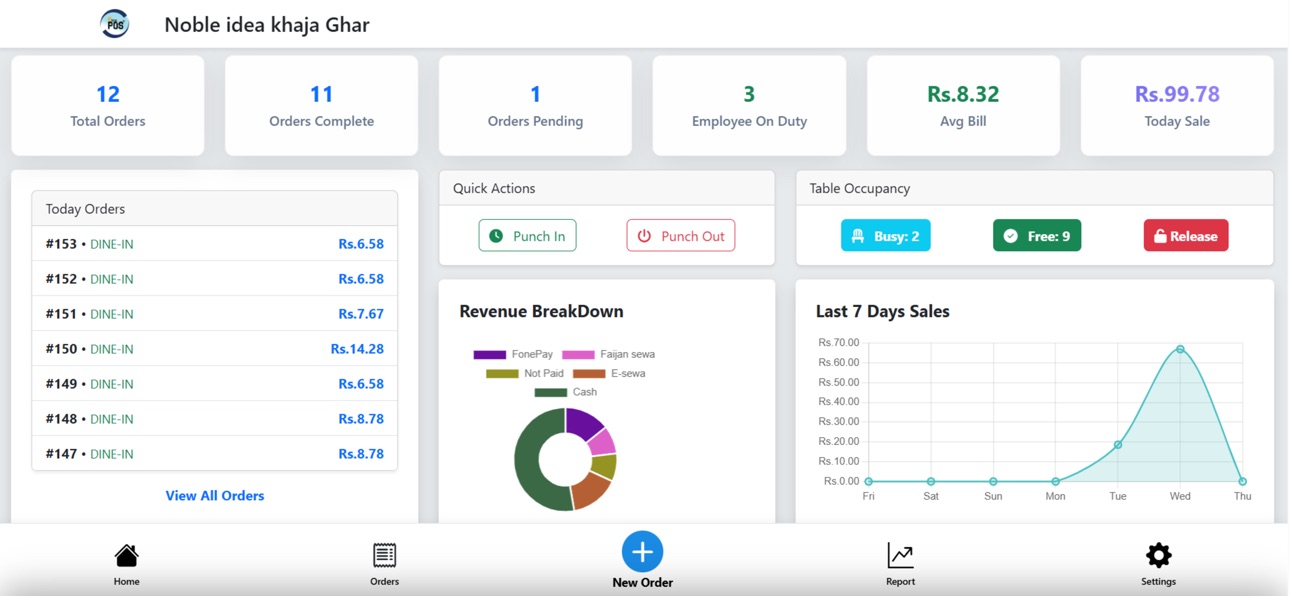This screenshot has width=1290, height=596.
Task: Click the Wednesday data point on sales chart
Action: [1180, 349]
